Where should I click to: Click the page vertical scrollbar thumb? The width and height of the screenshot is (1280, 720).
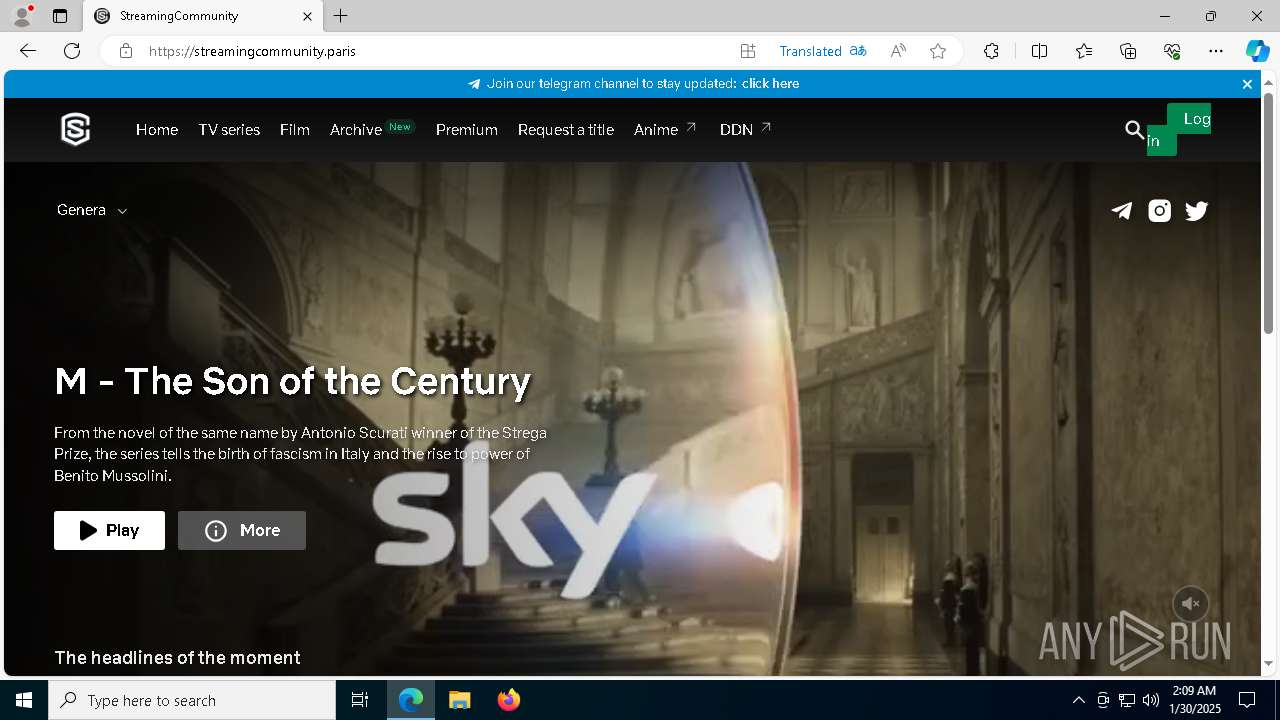(1268, 213)
